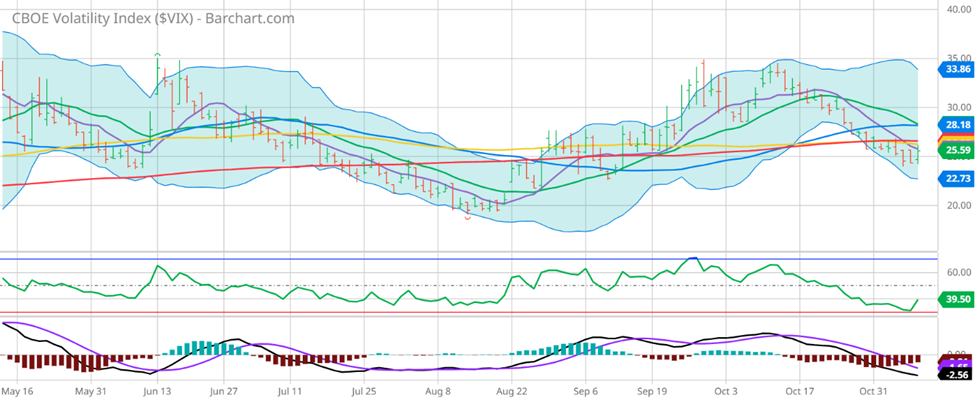975x402 pixels.
Task: Click the 20.00 price axis label
Action: [x=958, y=205]
